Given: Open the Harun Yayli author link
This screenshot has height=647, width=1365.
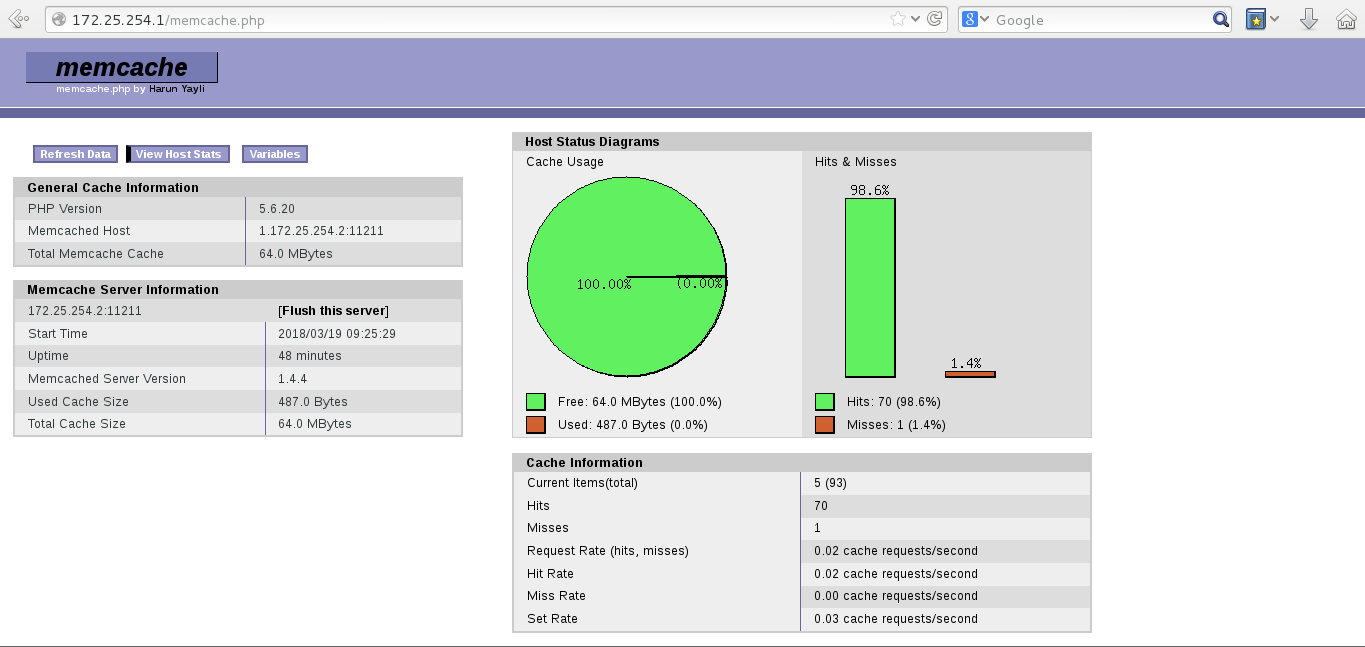Looking at the screenshot, I should click(177, 89).
